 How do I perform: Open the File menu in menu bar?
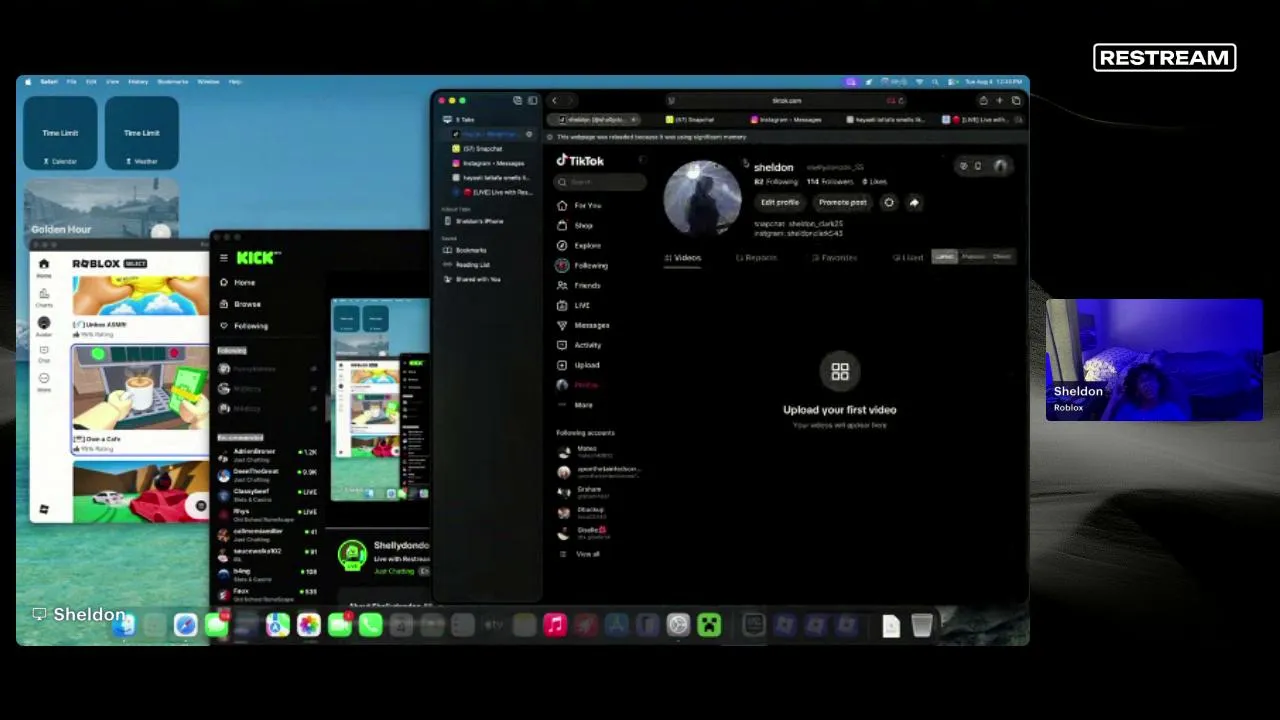(71, 82)
